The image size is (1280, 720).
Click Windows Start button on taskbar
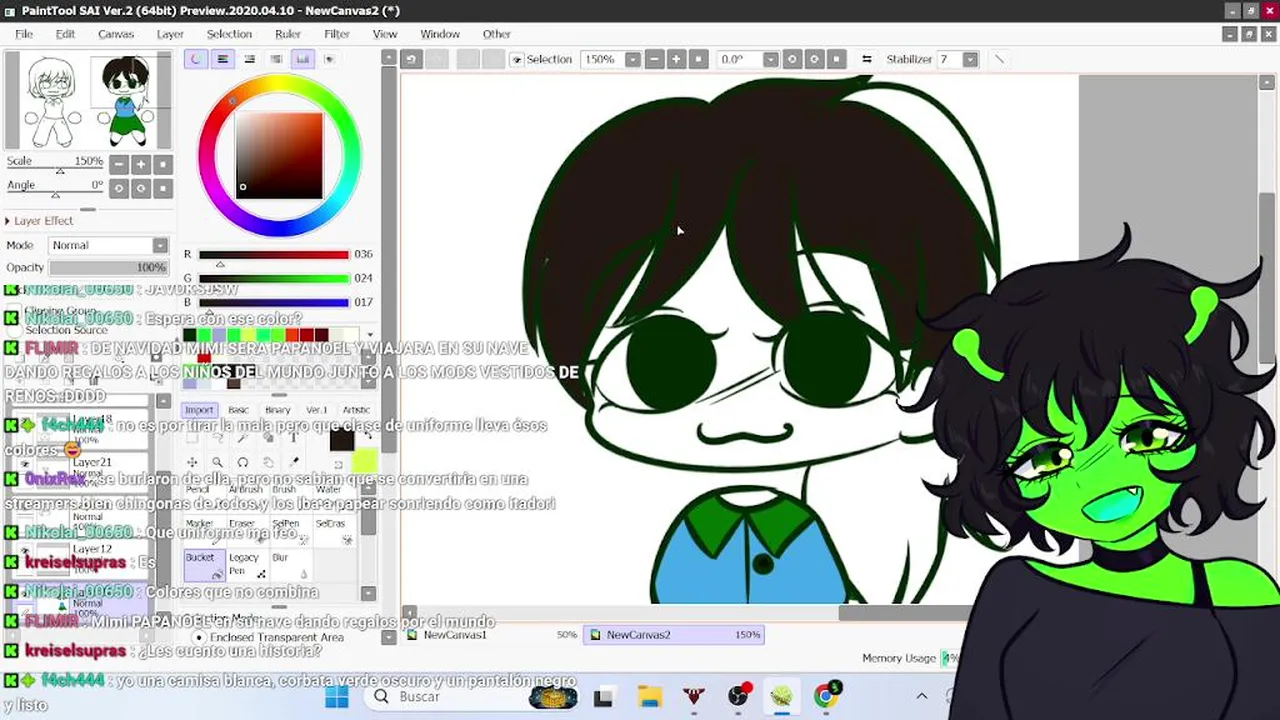[x=337, y=697]
